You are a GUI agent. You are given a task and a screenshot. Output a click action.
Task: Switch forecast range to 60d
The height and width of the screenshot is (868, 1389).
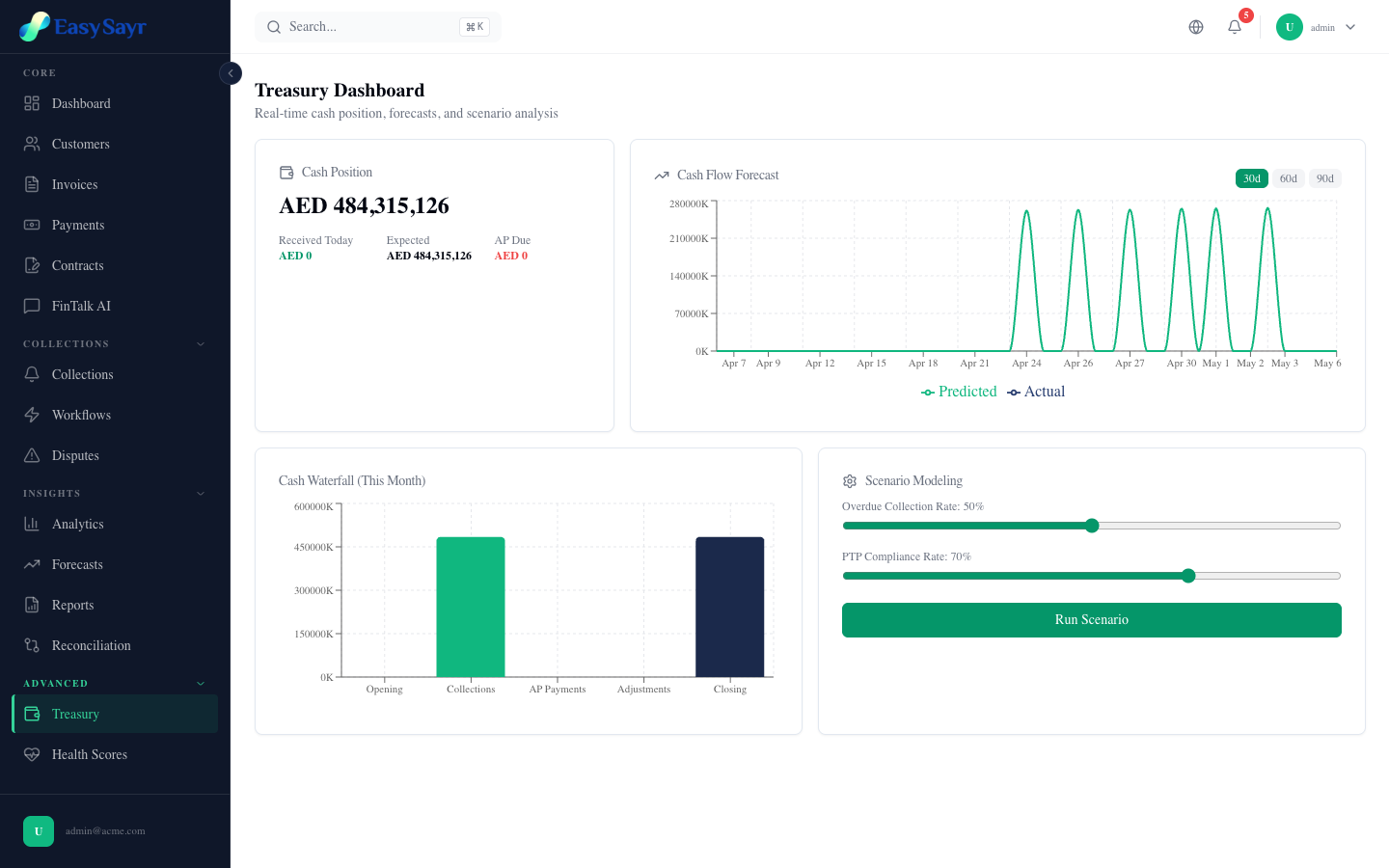click(1288, 178)
